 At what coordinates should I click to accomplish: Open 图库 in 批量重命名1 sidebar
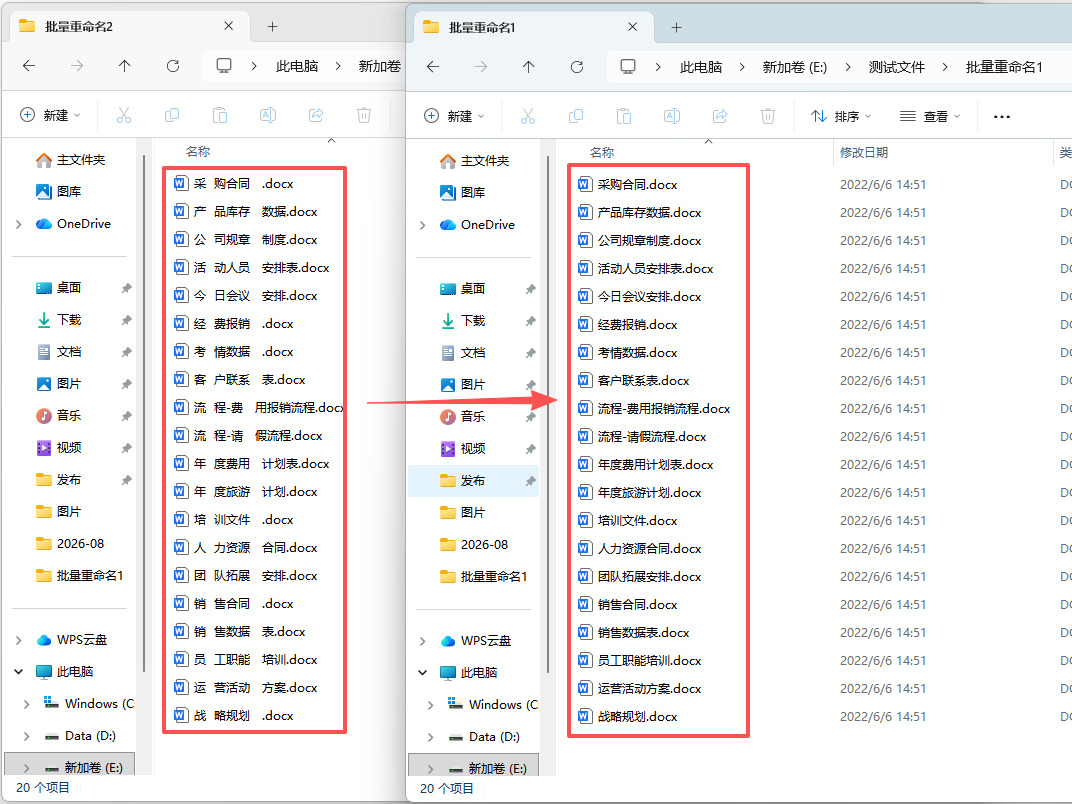tap(462, 193)
